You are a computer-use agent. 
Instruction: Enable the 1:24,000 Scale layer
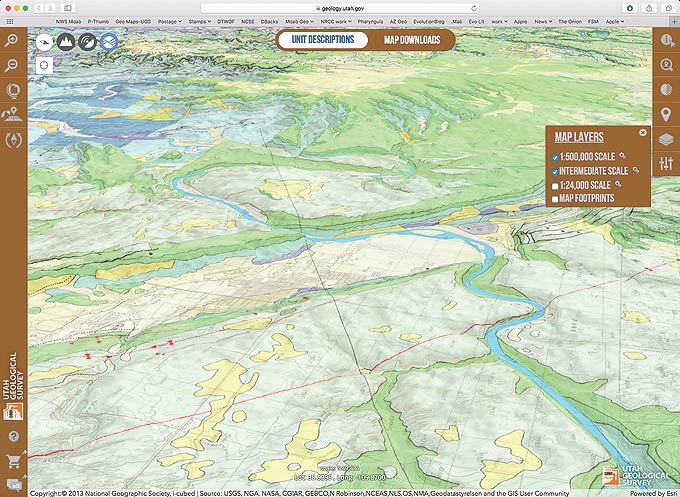(x=555, y=185)
